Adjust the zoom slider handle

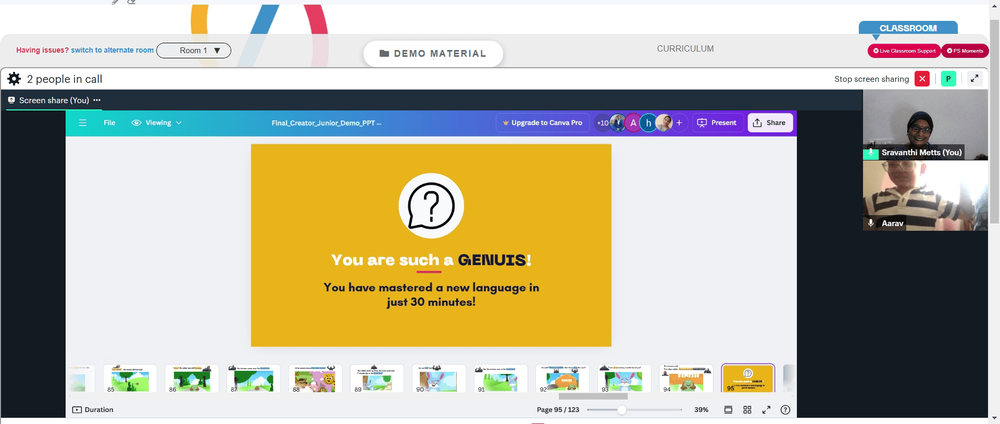[x=622, y=410]
